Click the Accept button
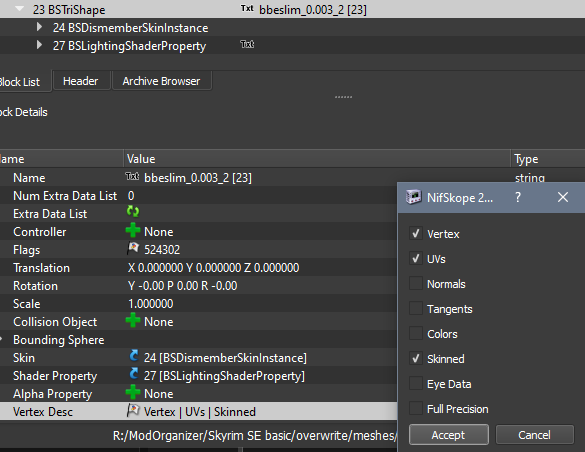585x452 pixels. coord(448,434)
